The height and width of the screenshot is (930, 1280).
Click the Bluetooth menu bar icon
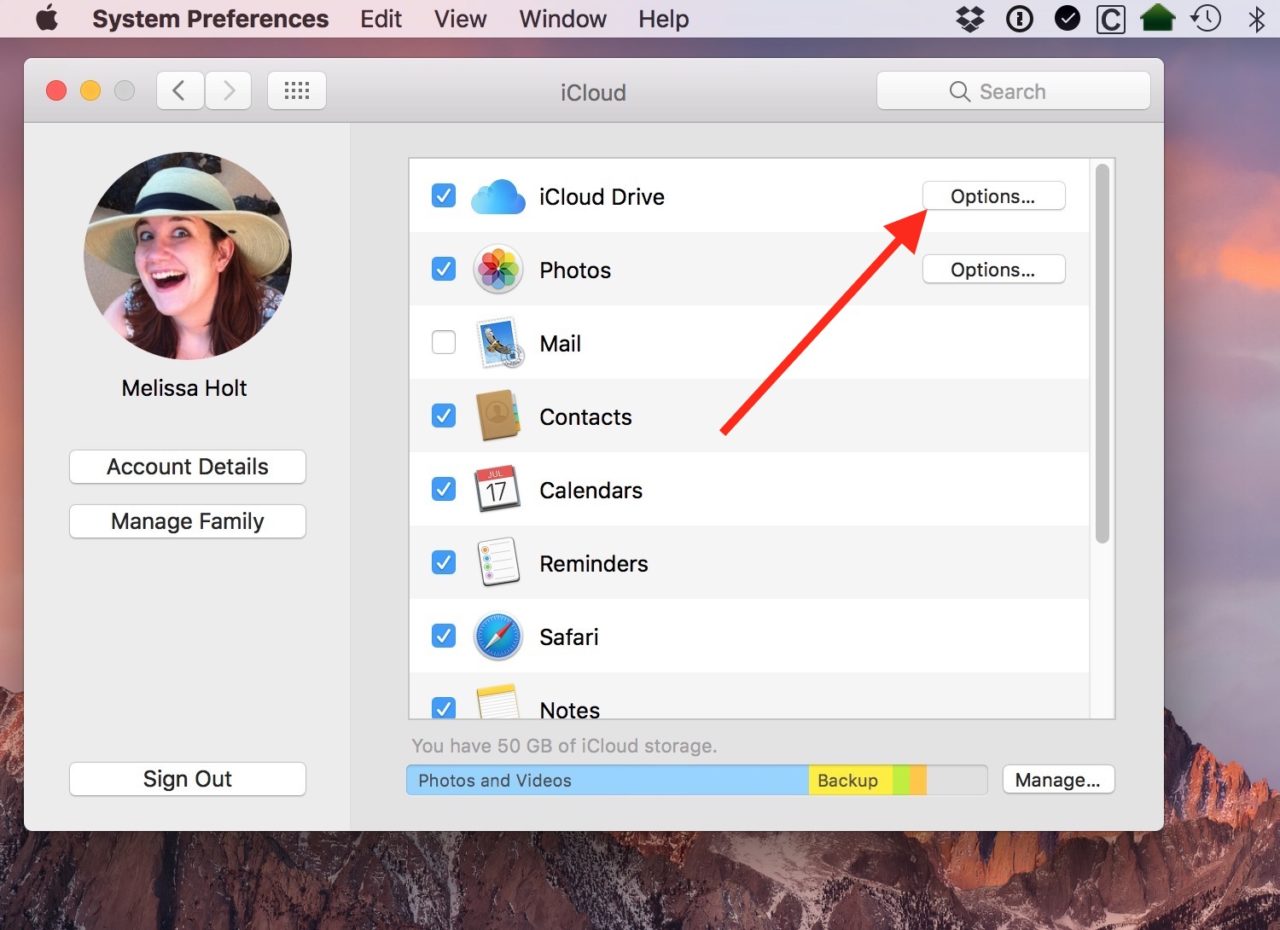(1256, 18)
